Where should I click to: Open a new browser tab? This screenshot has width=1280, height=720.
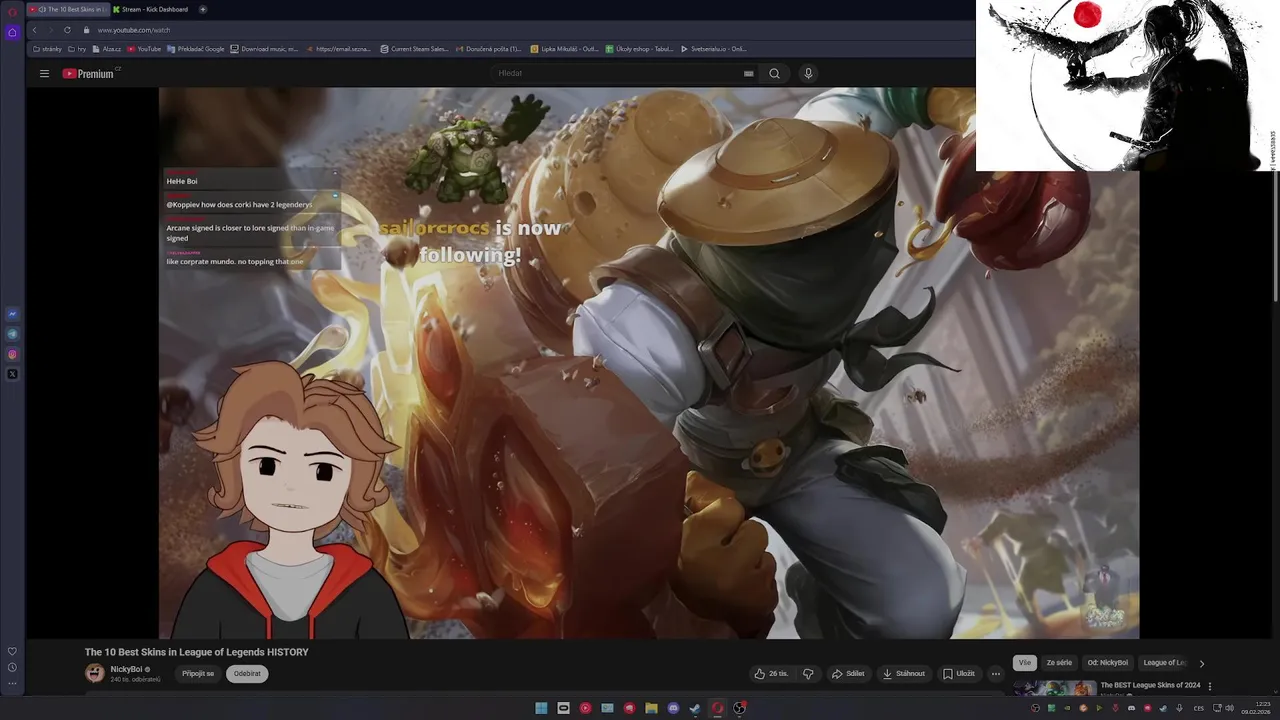tap(203, 9)
